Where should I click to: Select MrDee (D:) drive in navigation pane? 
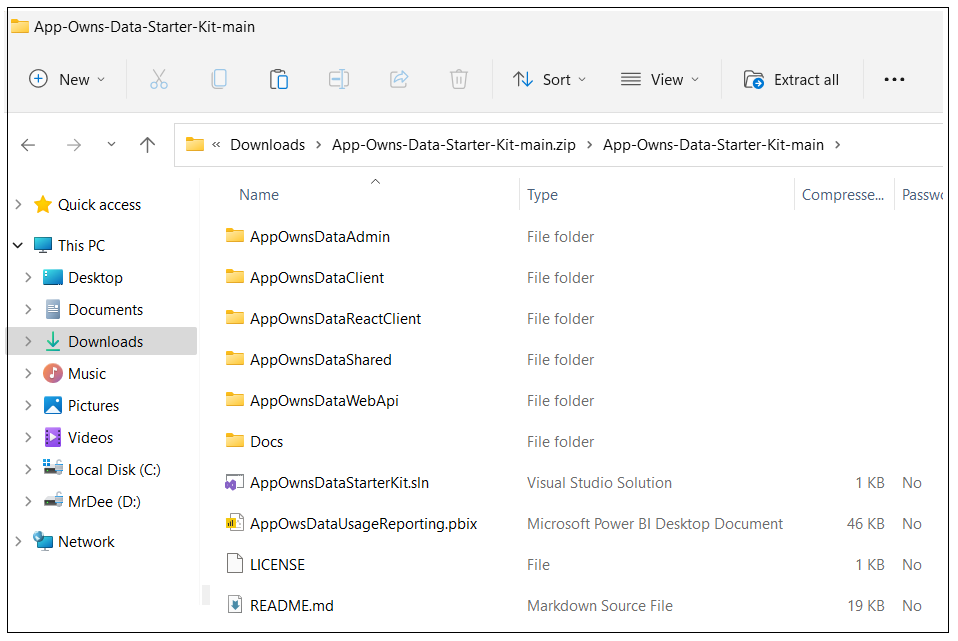[x=104, y=502]
